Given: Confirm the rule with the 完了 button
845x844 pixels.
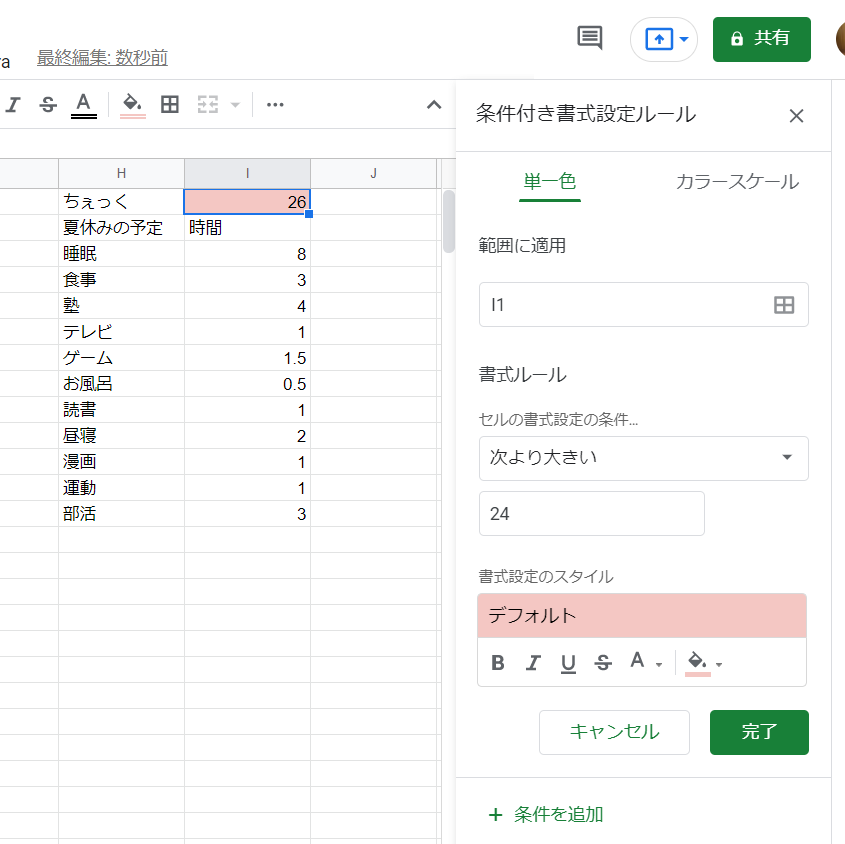Looking at the screenshot, I should tap(759, 732).
